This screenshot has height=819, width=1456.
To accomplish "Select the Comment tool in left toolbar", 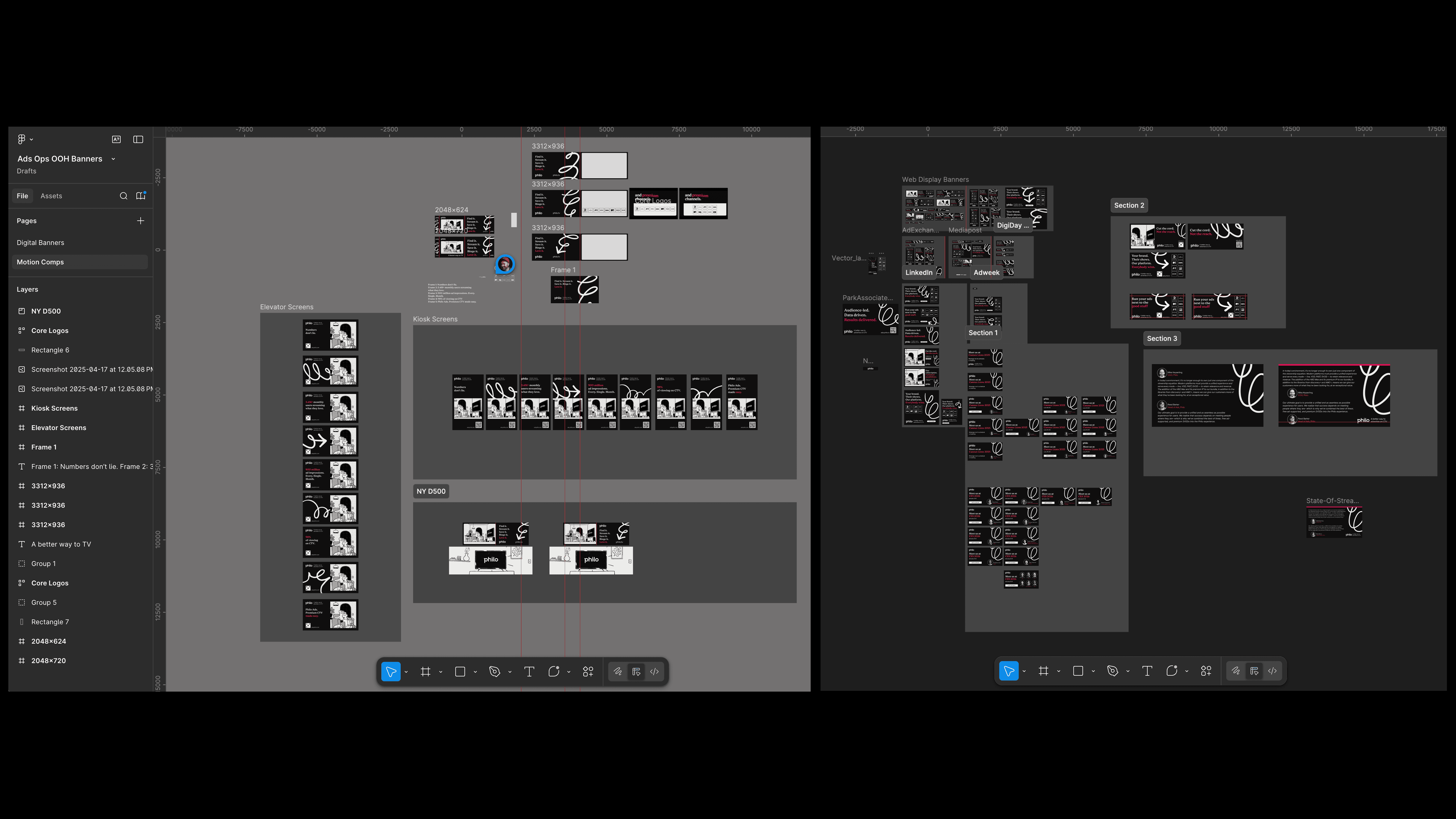I will pyautogui.click(x=554, y=671).
